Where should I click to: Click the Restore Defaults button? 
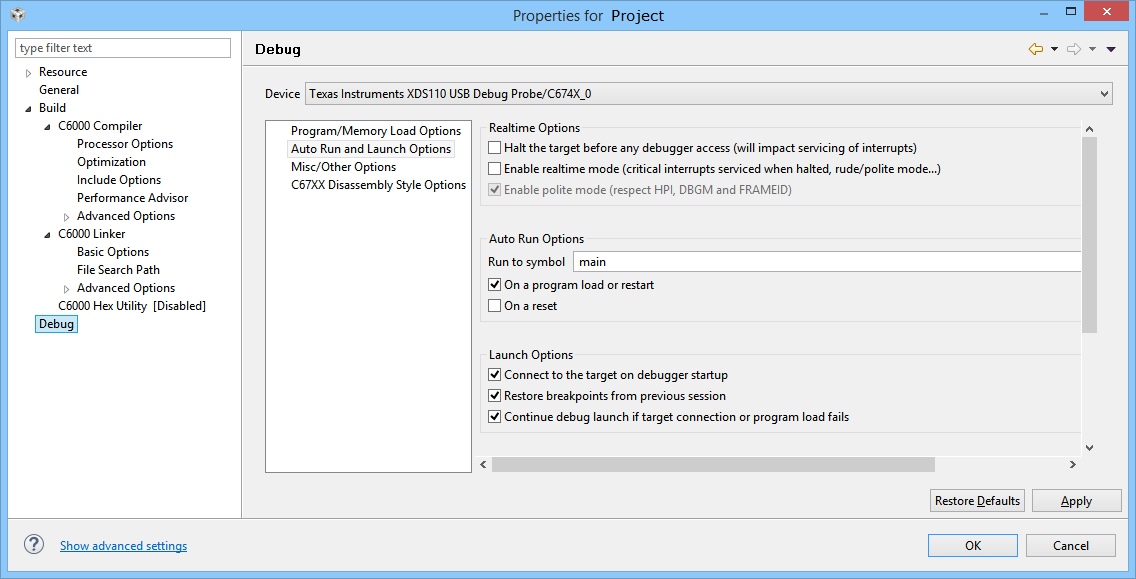tap(977, 501)
